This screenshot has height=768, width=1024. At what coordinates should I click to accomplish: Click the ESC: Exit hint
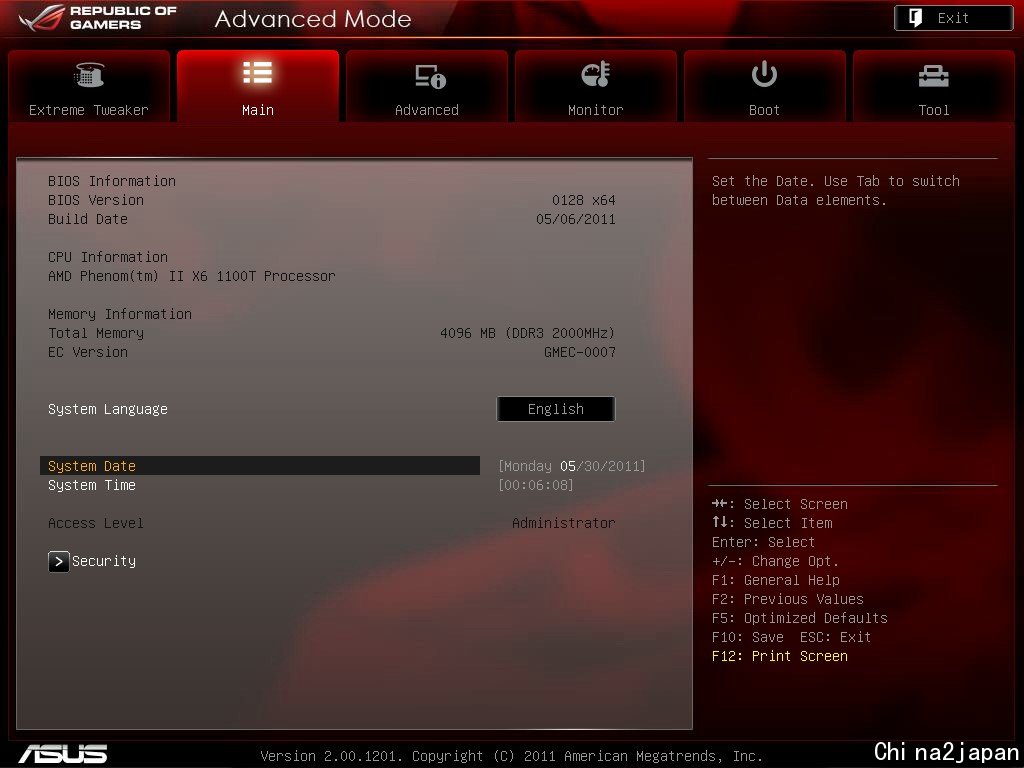coord(835,637)
